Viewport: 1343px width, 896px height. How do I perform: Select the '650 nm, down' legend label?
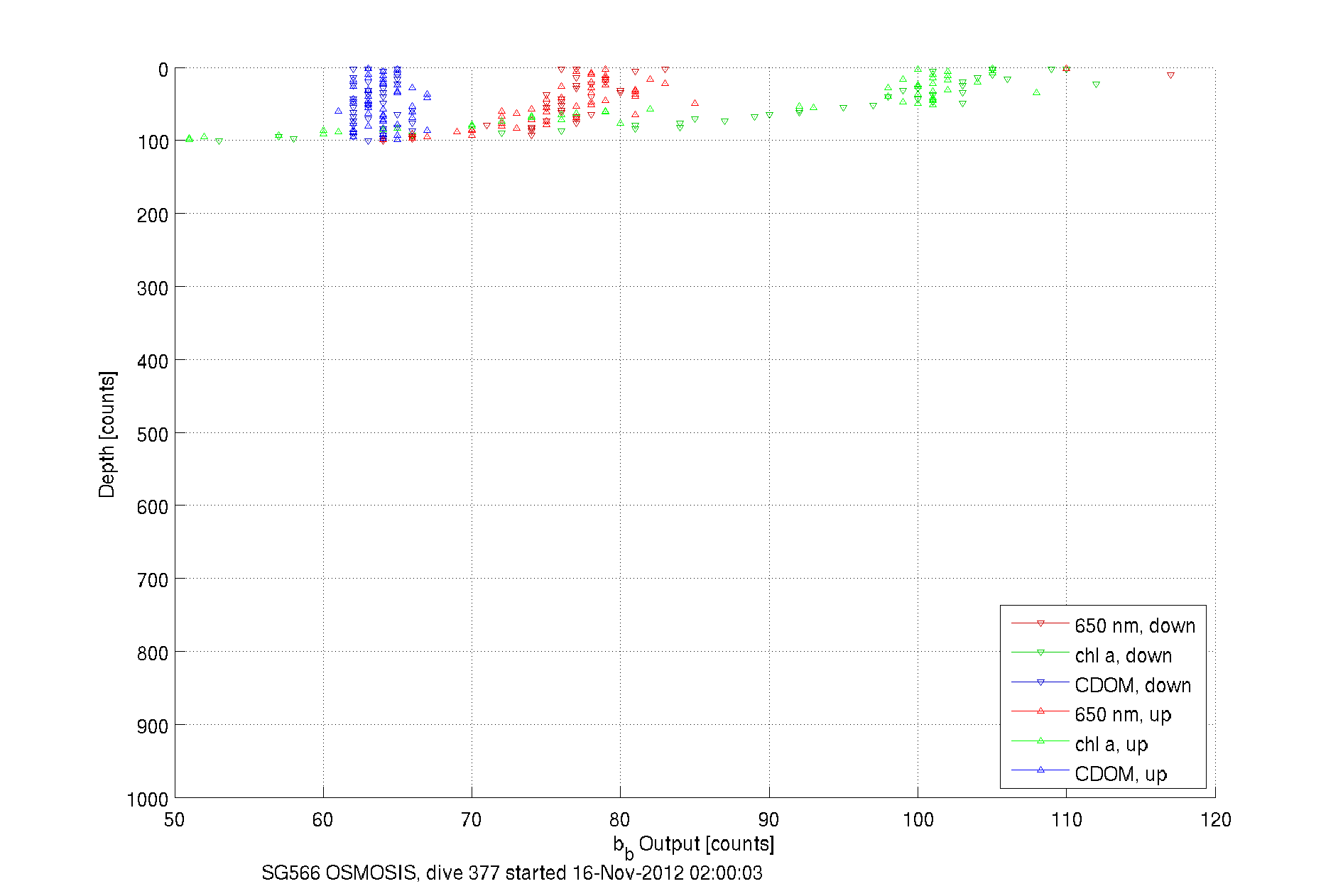pyautogui.click(x=1135, y=625)
